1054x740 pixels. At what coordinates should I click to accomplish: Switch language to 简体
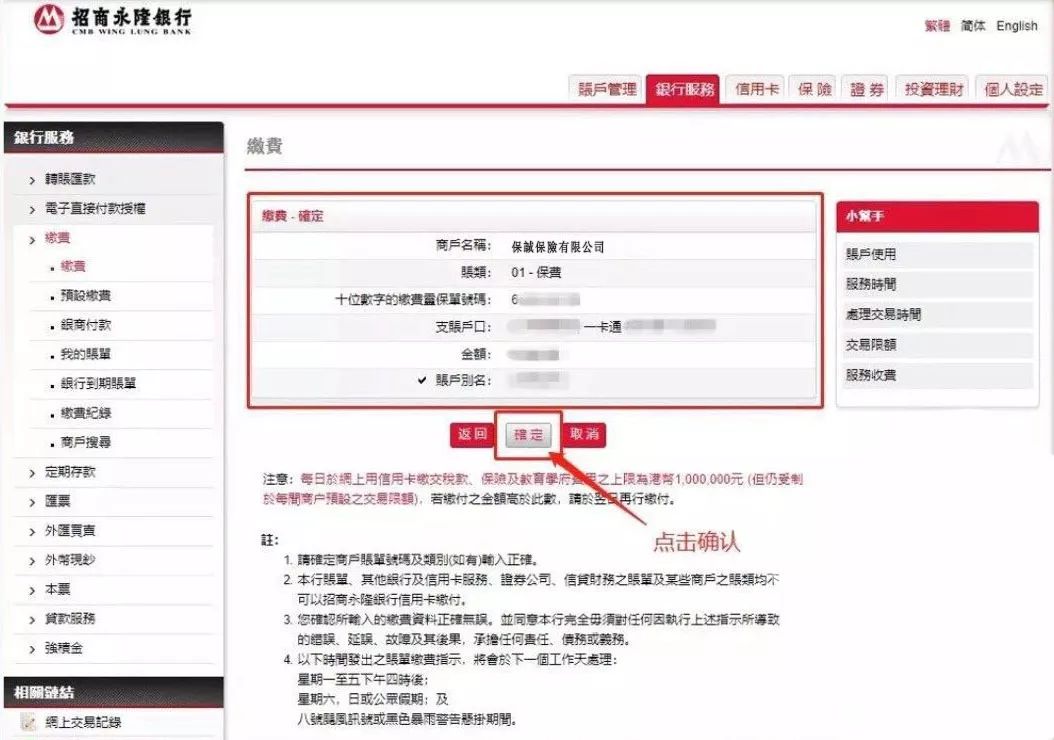(x=973, y=26)
